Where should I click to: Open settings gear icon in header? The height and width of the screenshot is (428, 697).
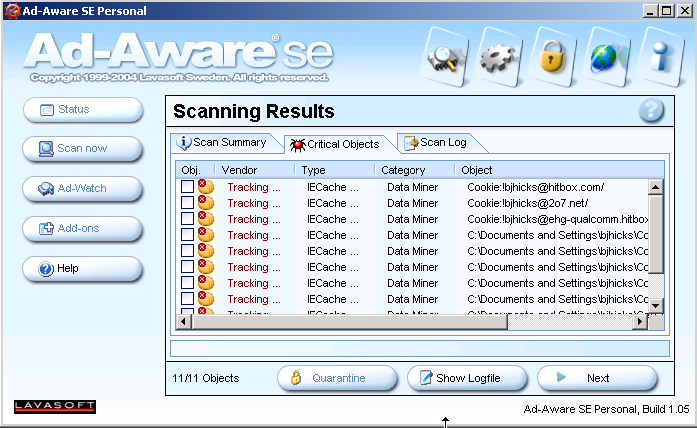pos(499,57)
